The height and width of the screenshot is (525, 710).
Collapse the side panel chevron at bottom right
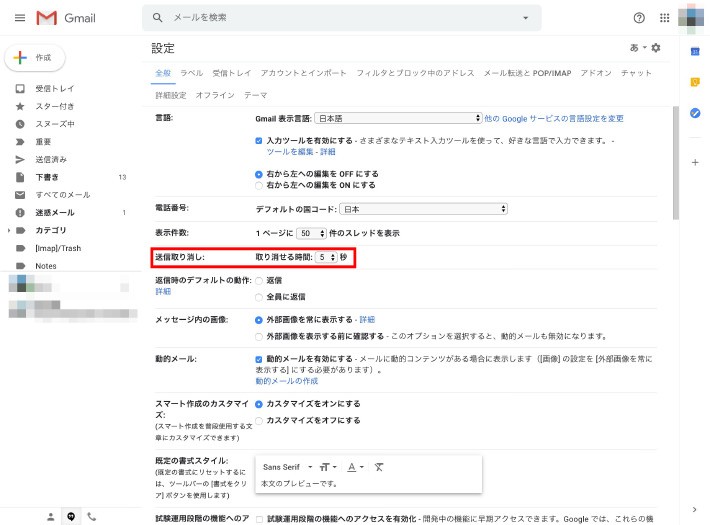(695, 510)
